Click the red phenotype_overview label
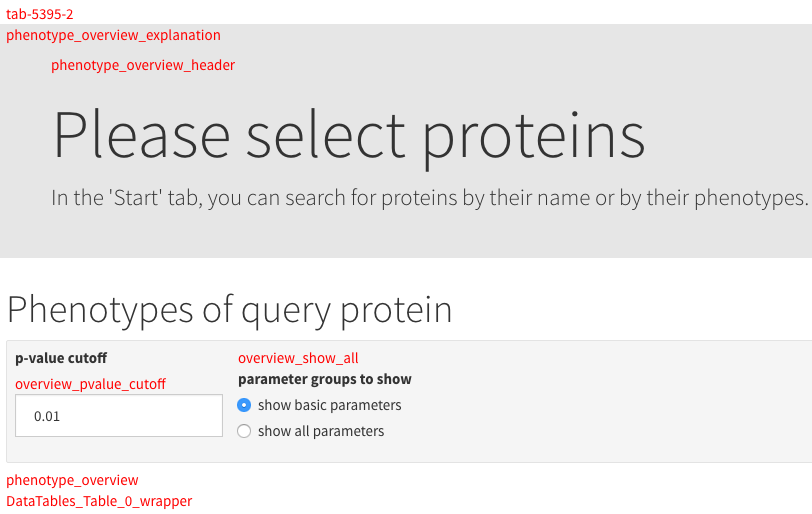 click(72, 480)
